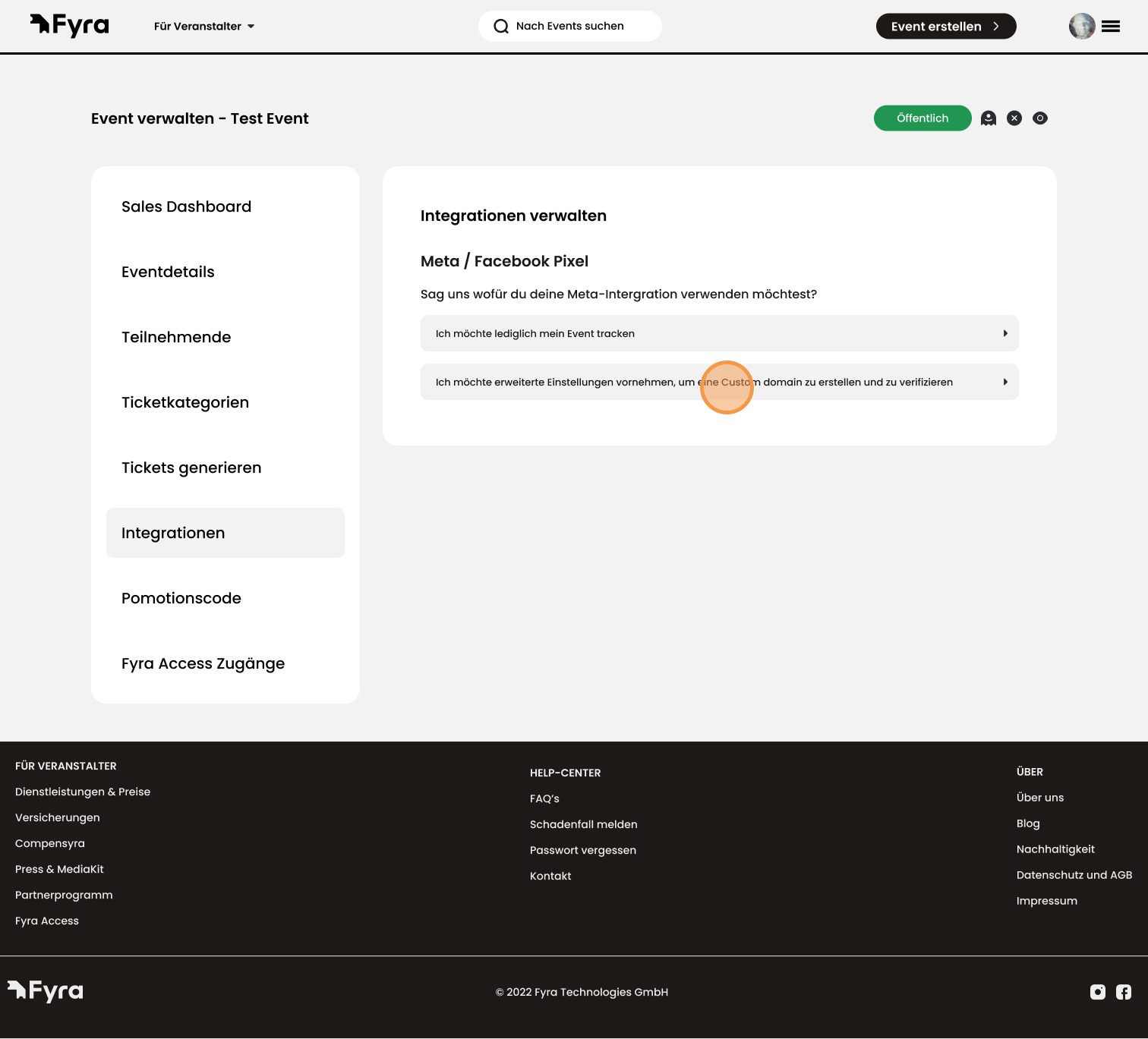Open Impressum footer link

tap(1047, 901)
